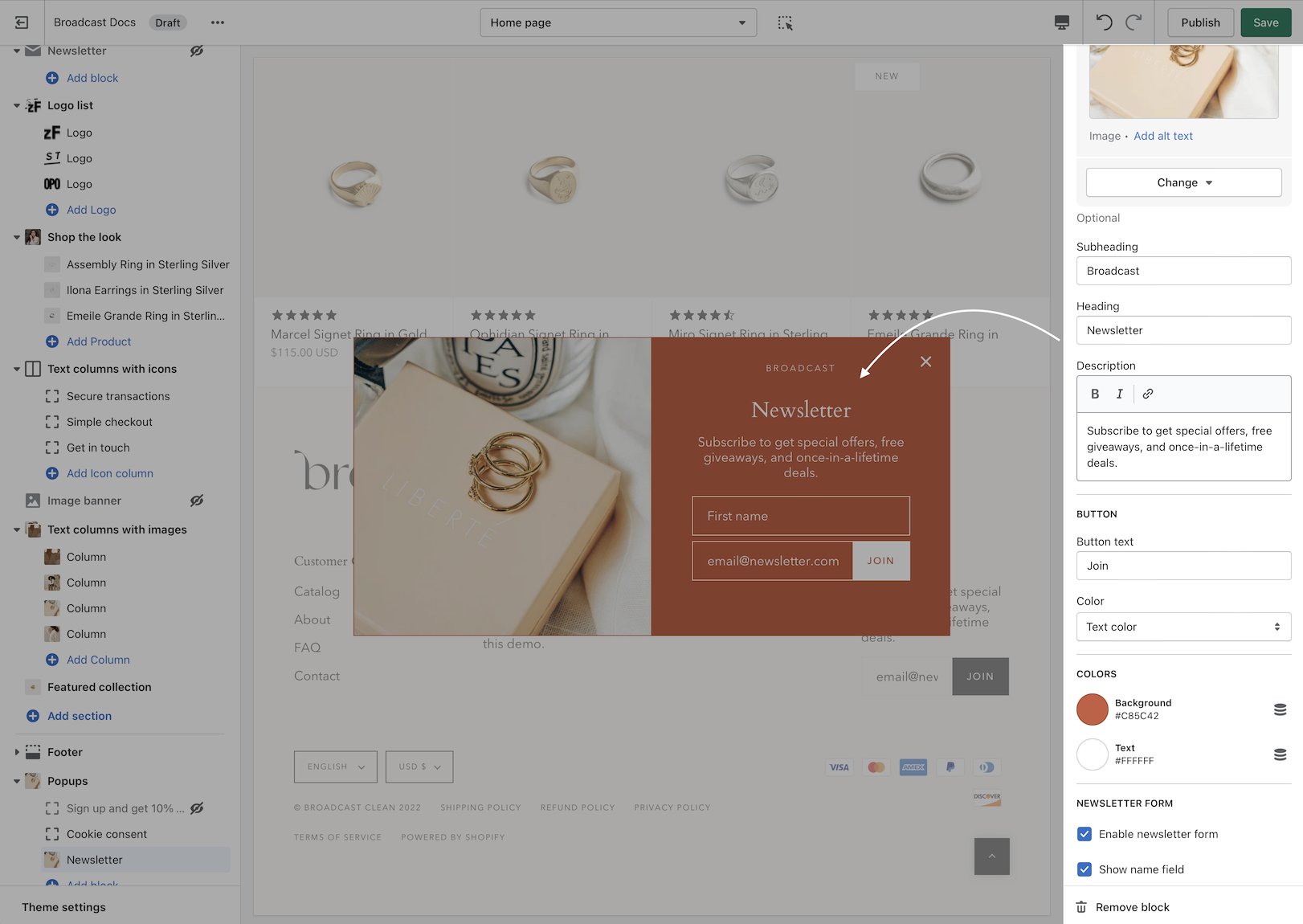
Task: Exit the editor via the back arrow icon
Action: pyautogui.click(x=21, y=22)
